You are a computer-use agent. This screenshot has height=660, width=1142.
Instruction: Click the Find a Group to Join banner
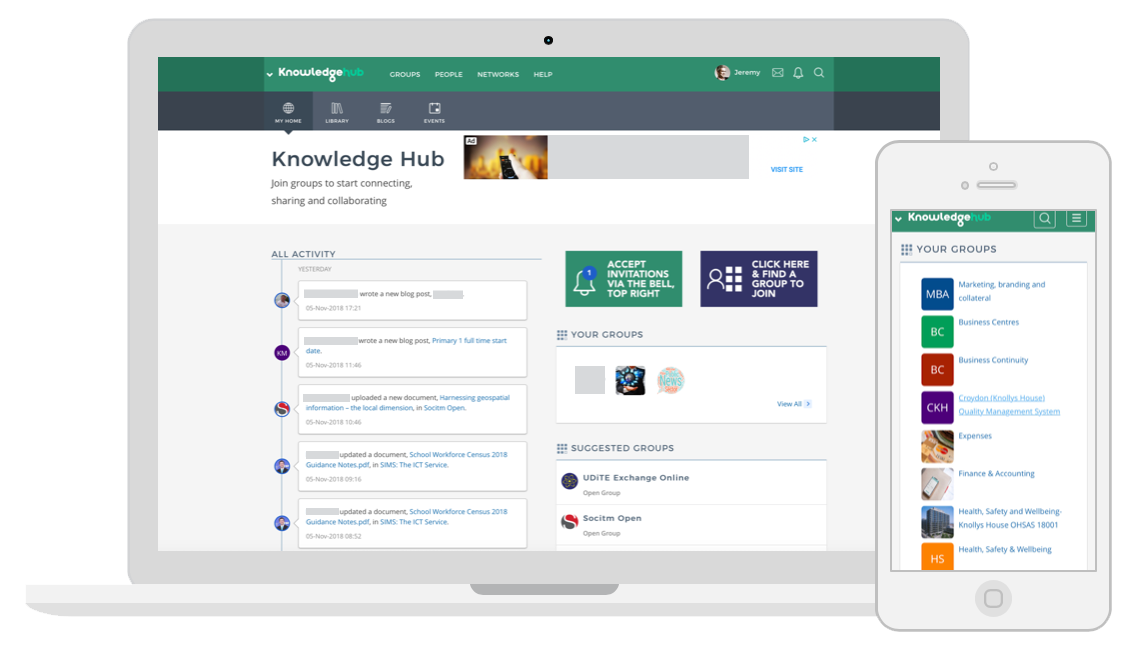[x=759, y=279]
